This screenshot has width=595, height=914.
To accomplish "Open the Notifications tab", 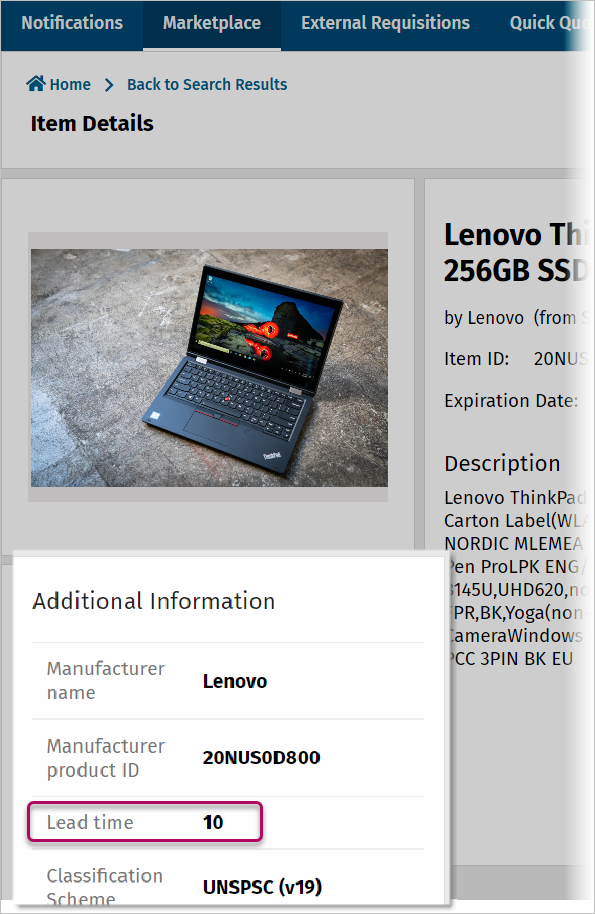I will [72, 23].
